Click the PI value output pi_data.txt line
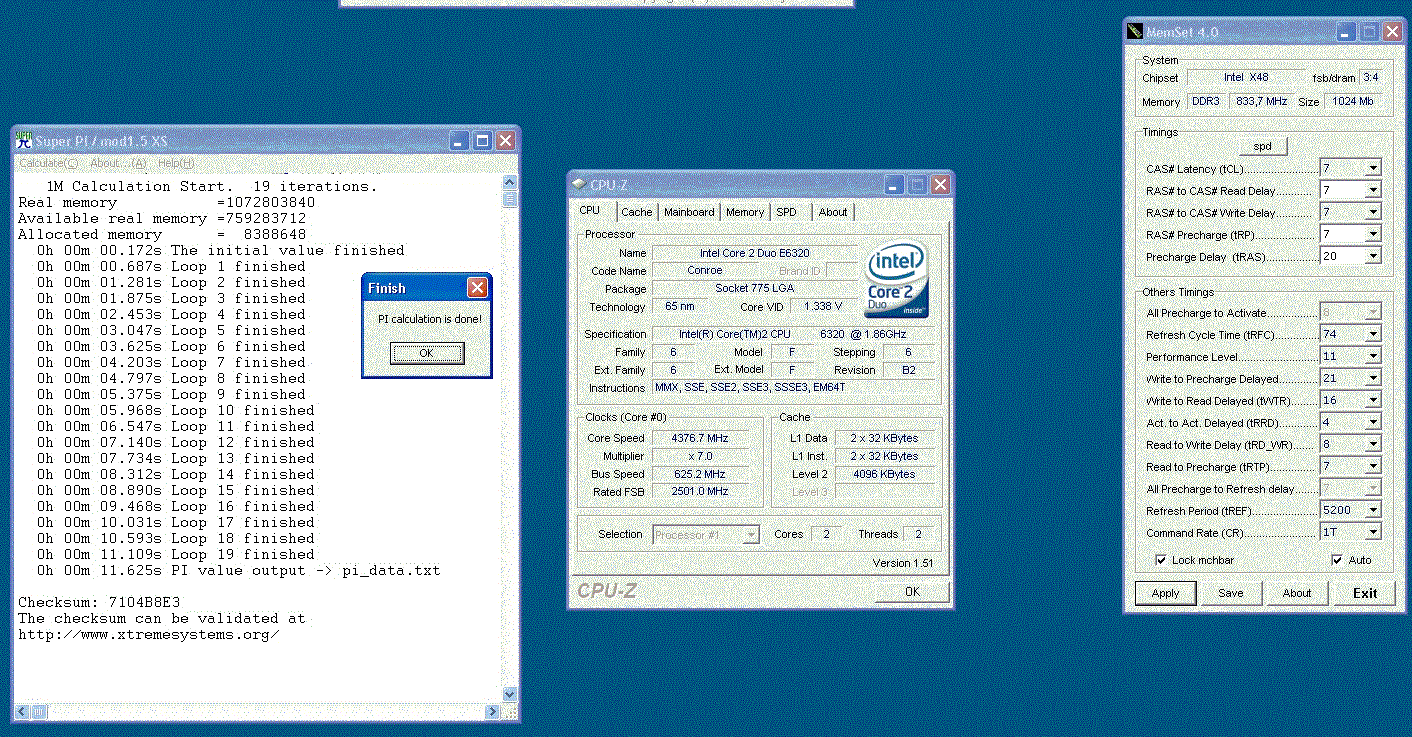This screenshot has width=1412, height=737. click(x=239, y=570)
